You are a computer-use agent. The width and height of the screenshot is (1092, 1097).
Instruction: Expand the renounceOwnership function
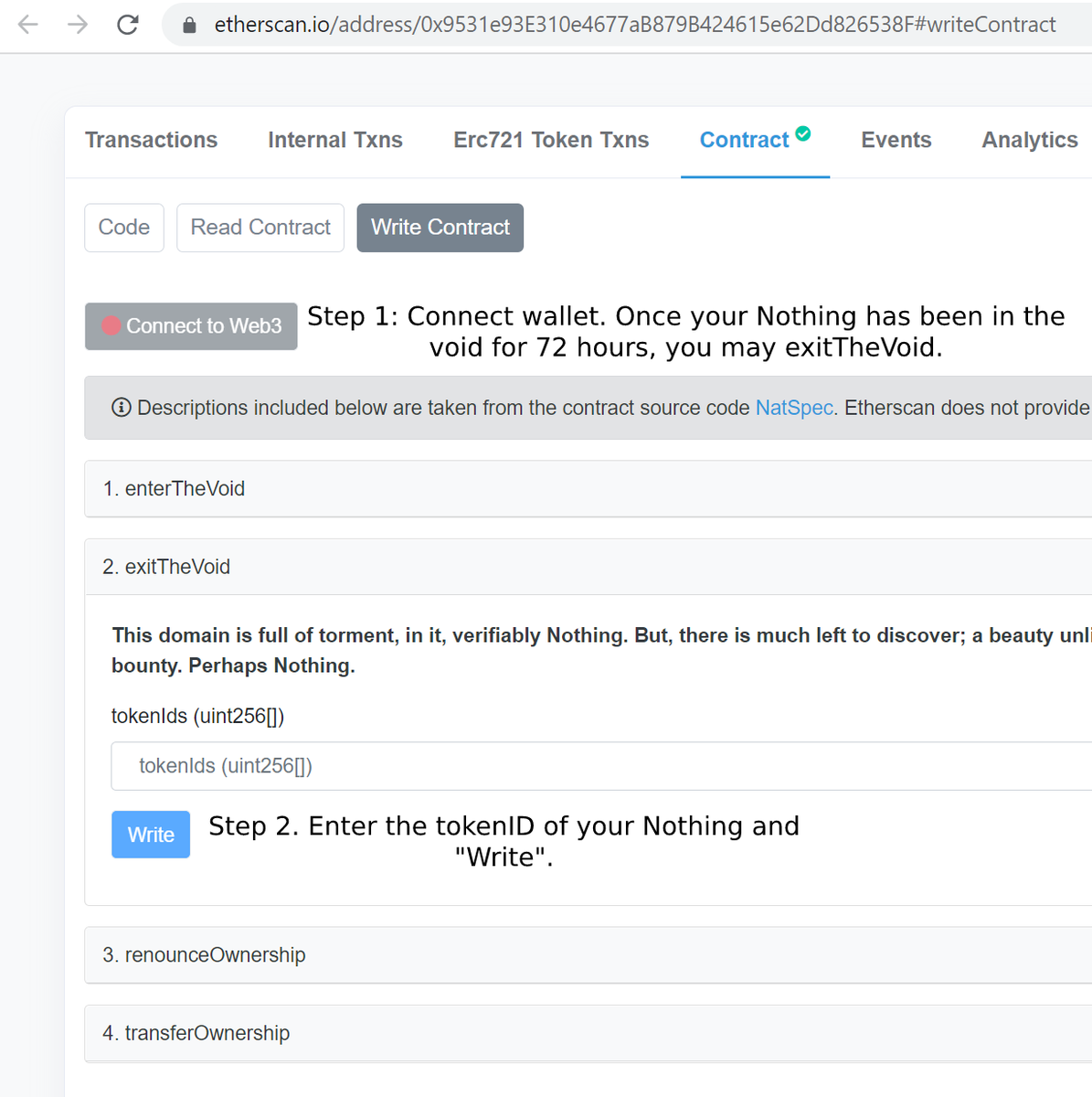pyautogui.click(x=588, y=955)
